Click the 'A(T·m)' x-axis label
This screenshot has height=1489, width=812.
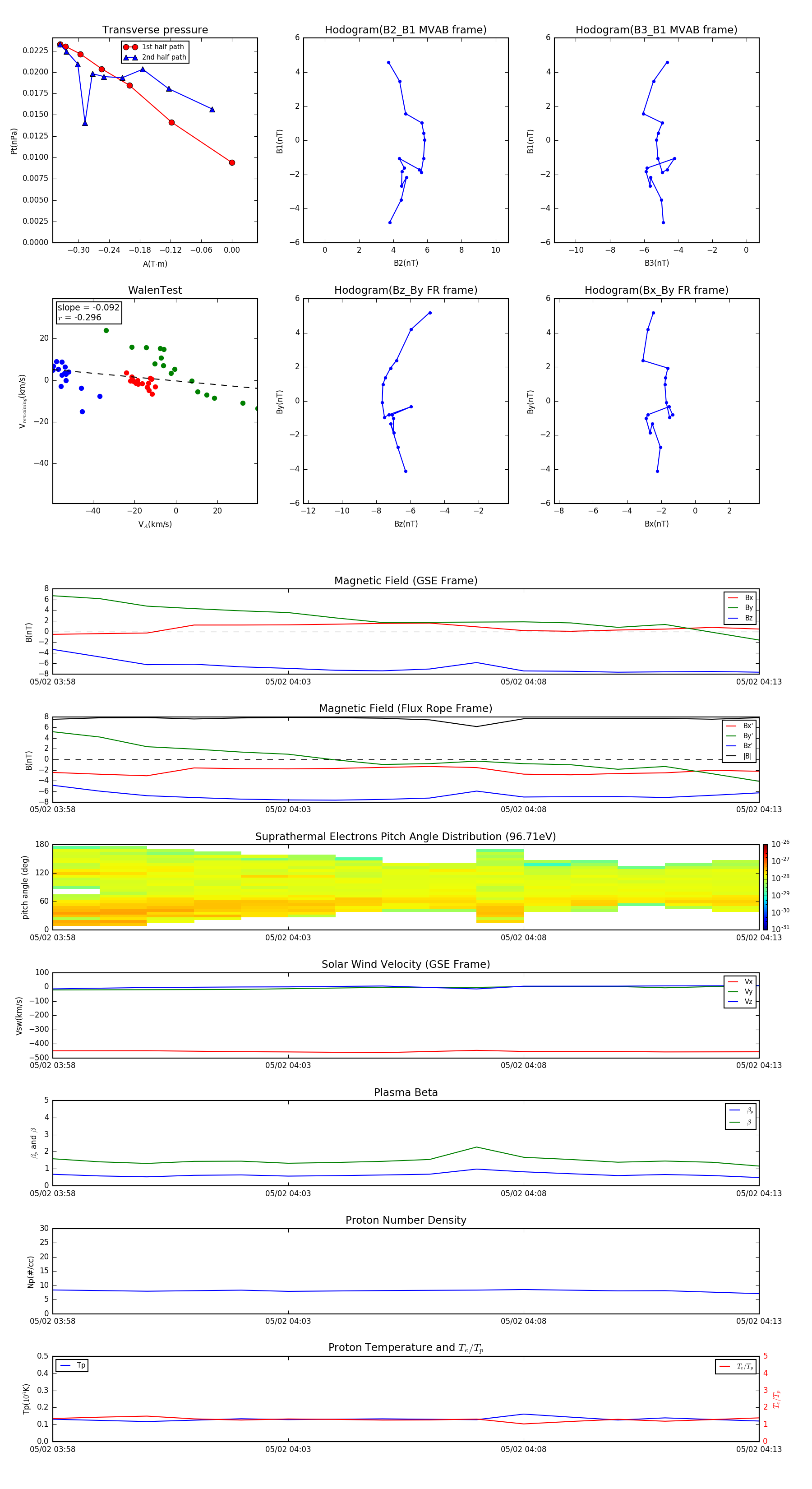pyautogui.click(x=155, y=264)
